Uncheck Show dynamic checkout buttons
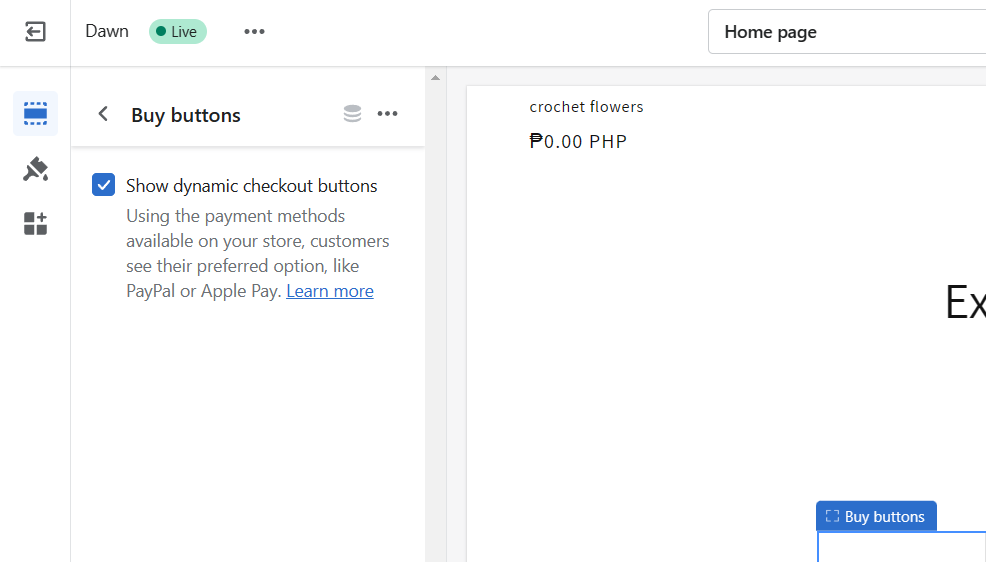Viewport: 986px width, 562px height. point(103,185)
